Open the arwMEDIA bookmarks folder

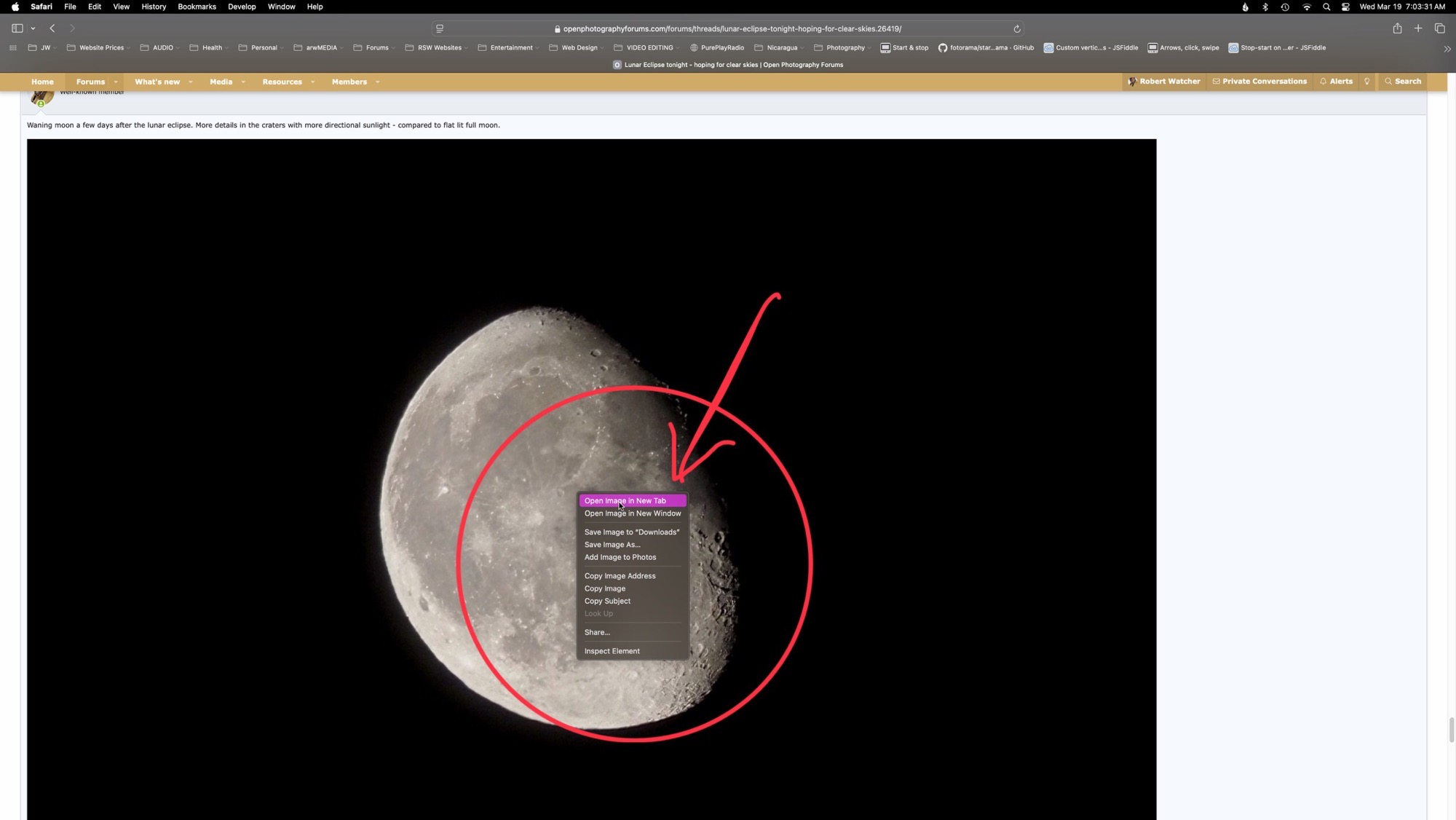point(318,48)
